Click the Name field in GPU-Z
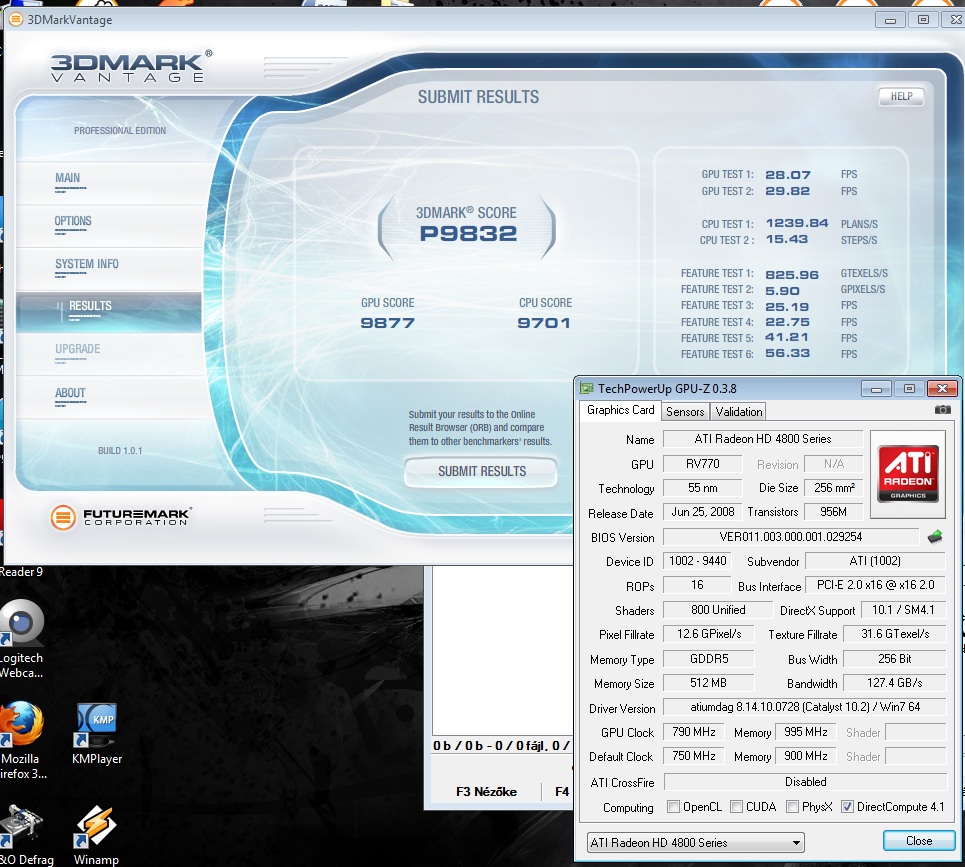The image size is (965, 867). 763,439
